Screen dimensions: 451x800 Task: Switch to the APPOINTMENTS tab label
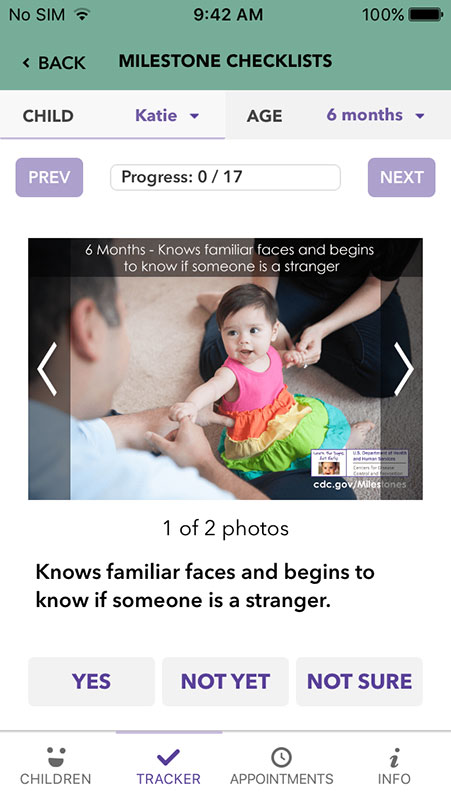(281, 779)
